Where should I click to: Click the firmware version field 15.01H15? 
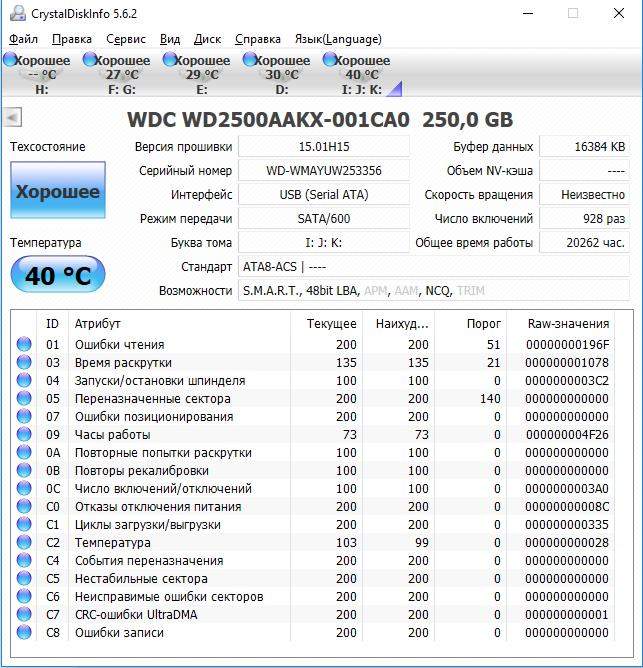(x=324, y=147)
